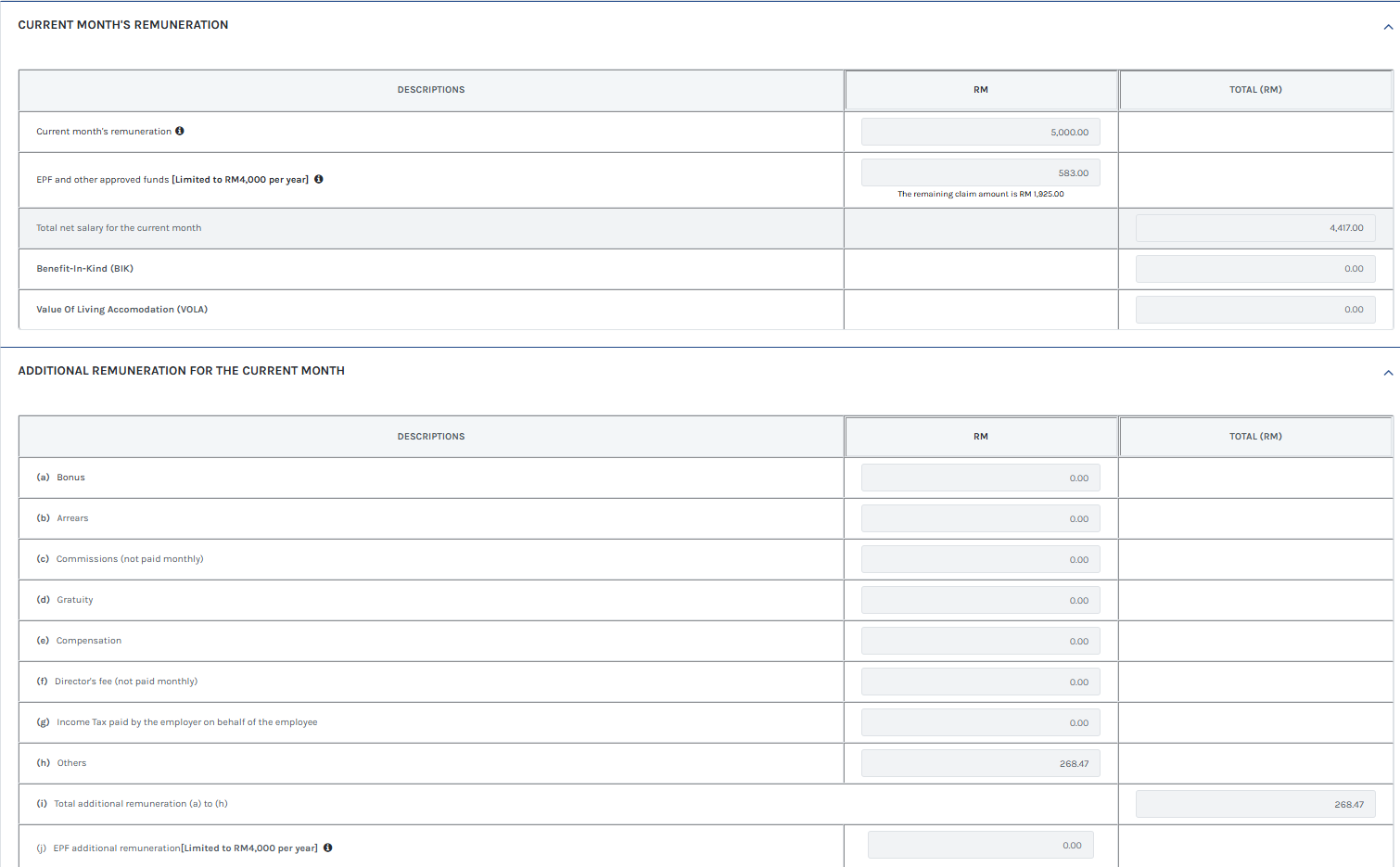
Task: Collapse the Additional Remuneration section
Action: (x=1387, y=372)
